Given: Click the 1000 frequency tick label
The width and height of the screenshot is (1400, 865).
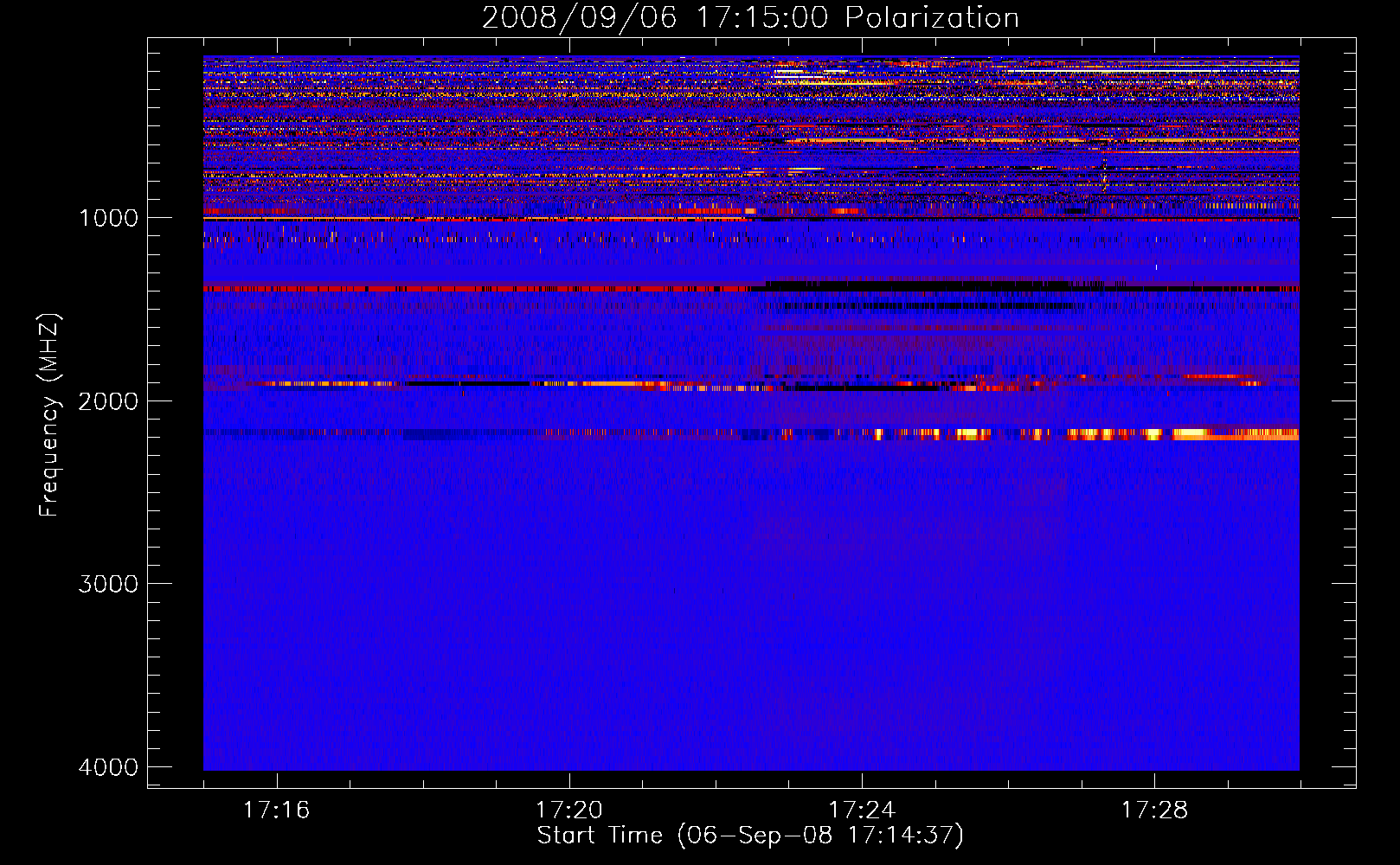Looking at the screenshot, I should point(108,218).
